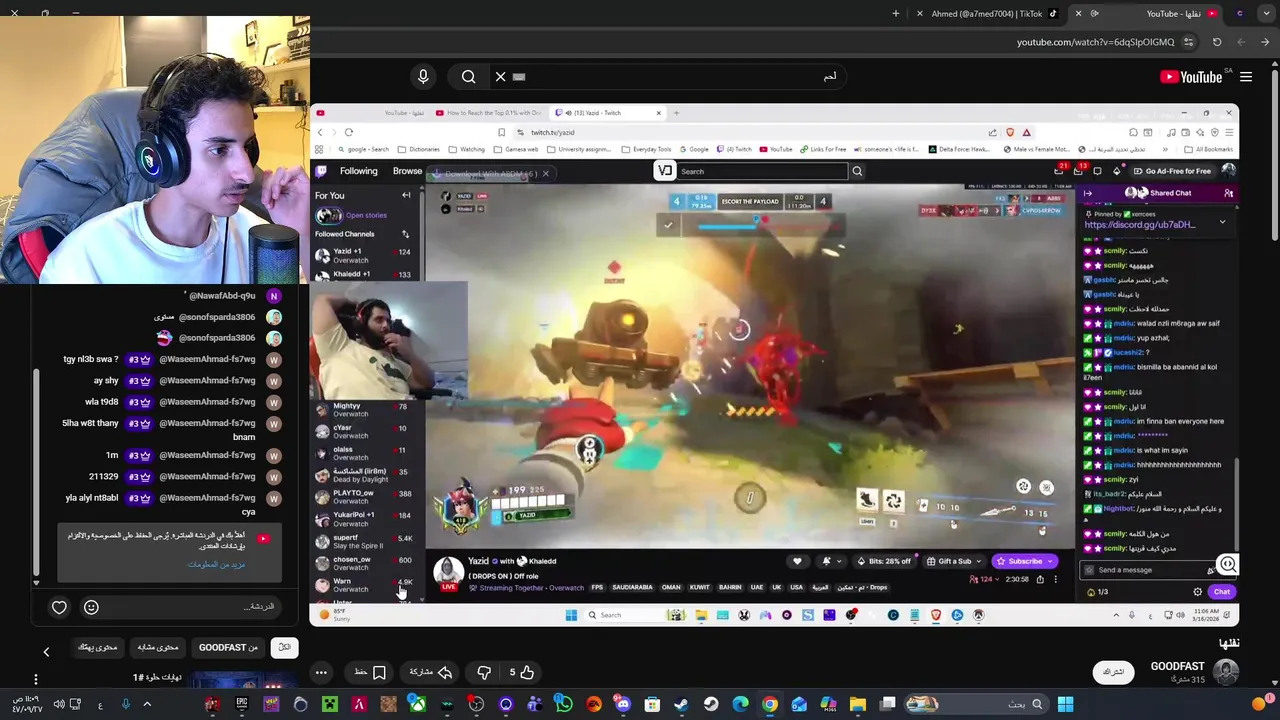Click the live chat panel scrollbar
The width and height of the screenshot is (1280, 720).
coord(37,470)
